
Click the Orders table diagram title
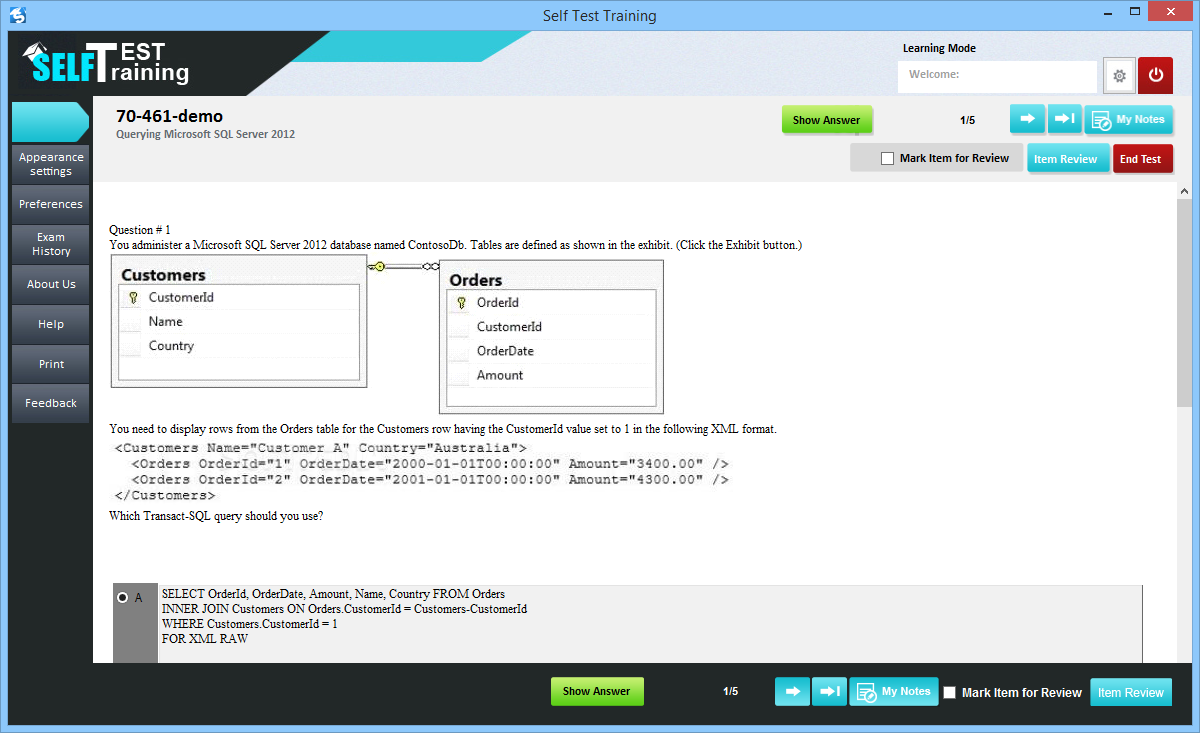pos(476,280)
